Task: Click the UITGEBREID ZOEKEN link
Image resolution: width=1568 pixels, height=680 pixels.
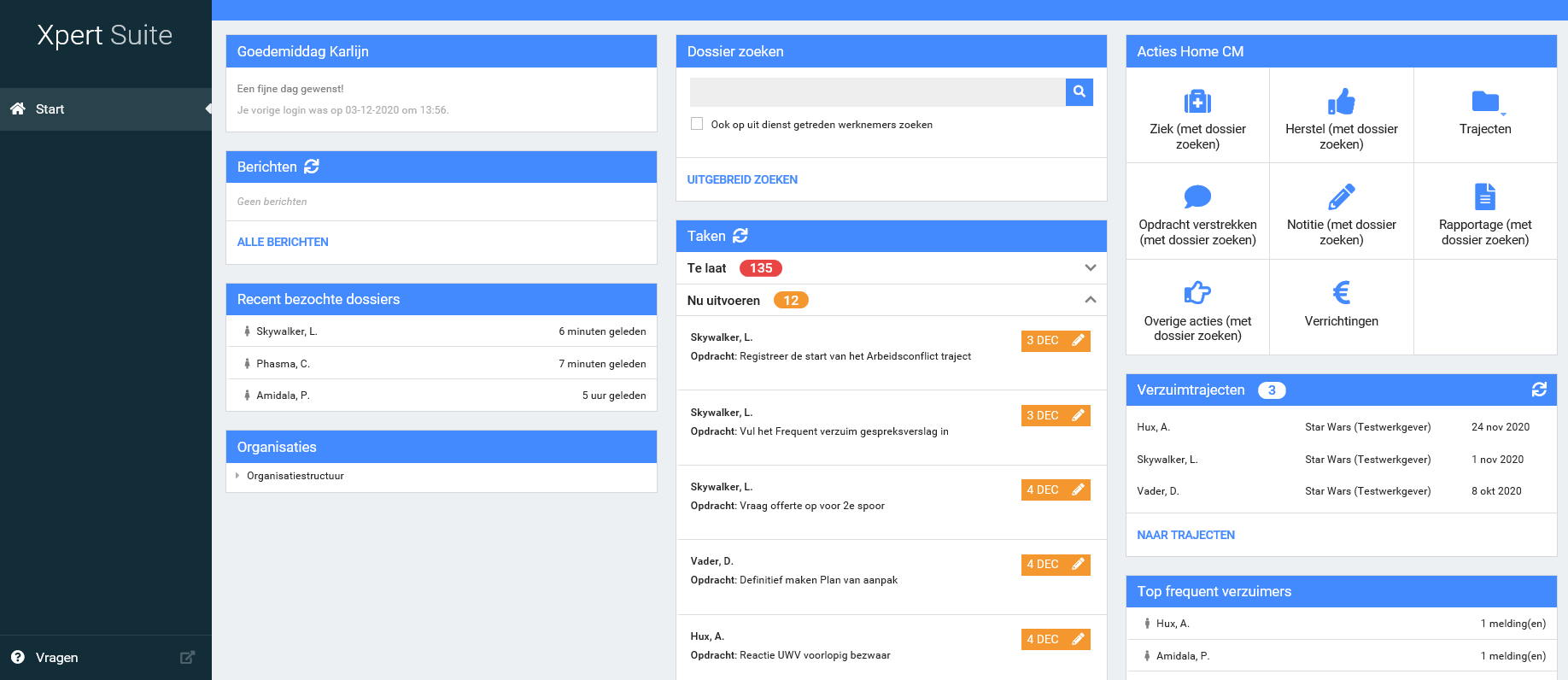Action: 742,179
